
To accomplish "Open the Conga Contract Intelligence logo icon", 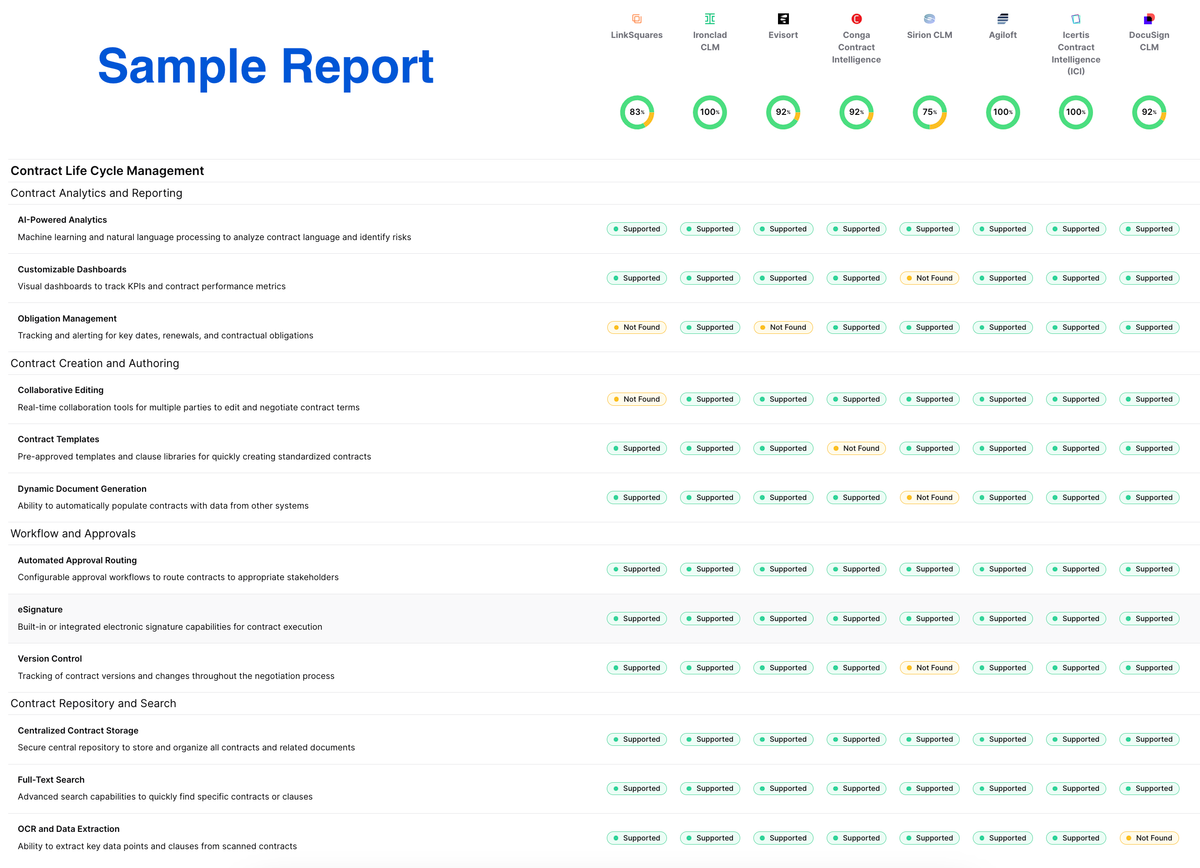I will point(856,18).
